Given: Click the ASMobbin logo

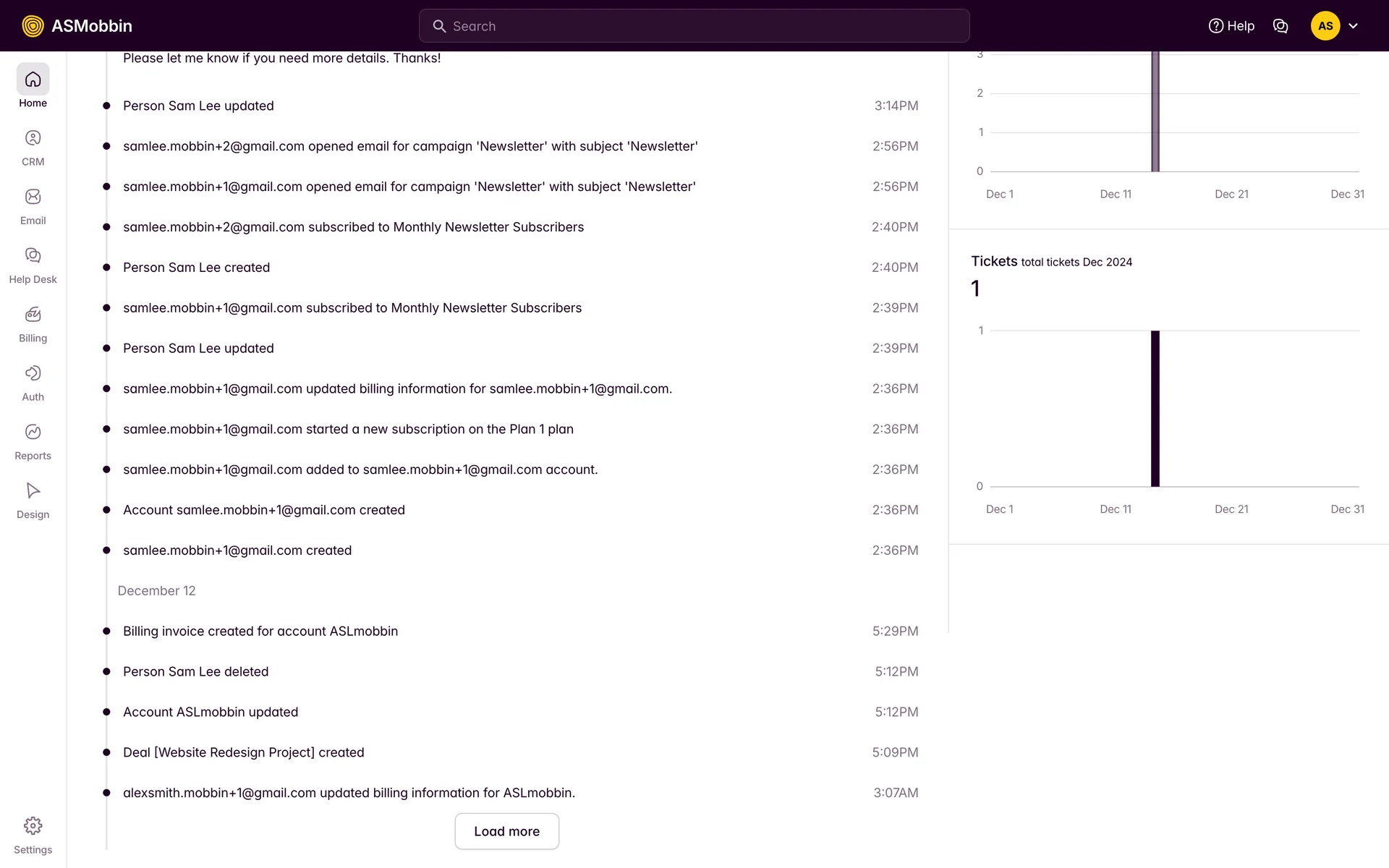Looking at the screenshot, I should coord(77,26).
